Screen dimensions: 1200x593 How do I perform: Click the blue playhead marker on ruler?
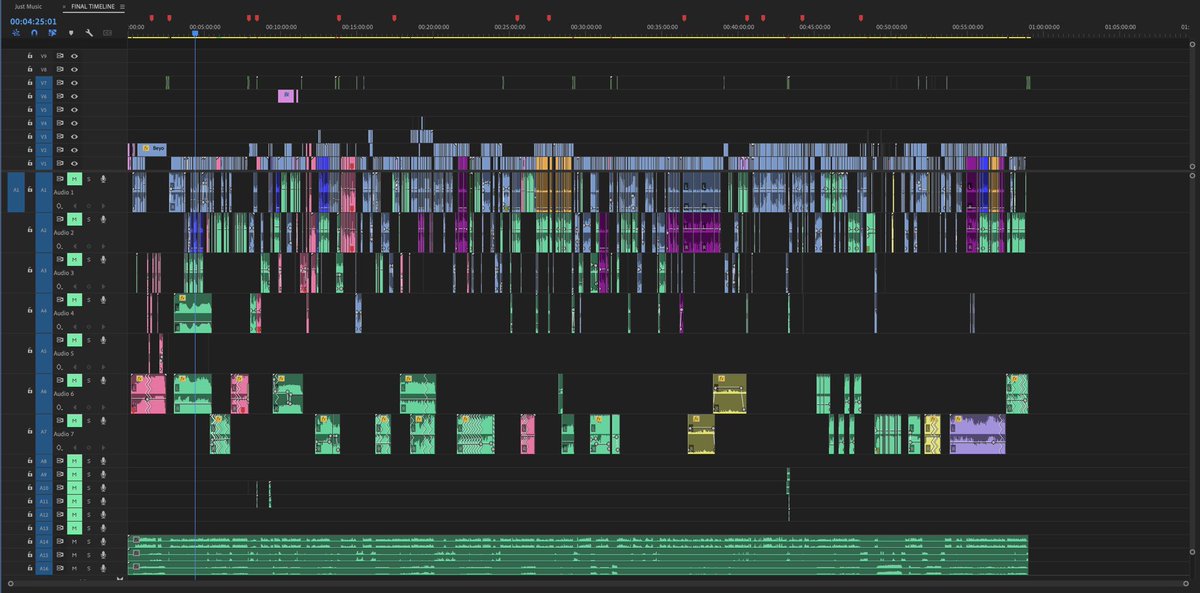(x=195, y=33)
